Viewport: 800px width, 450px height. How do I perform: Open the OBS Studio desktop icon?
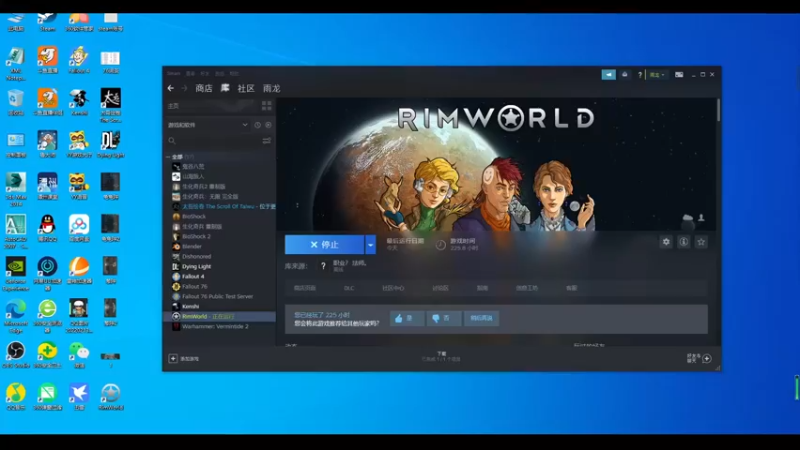click(16, 355)
